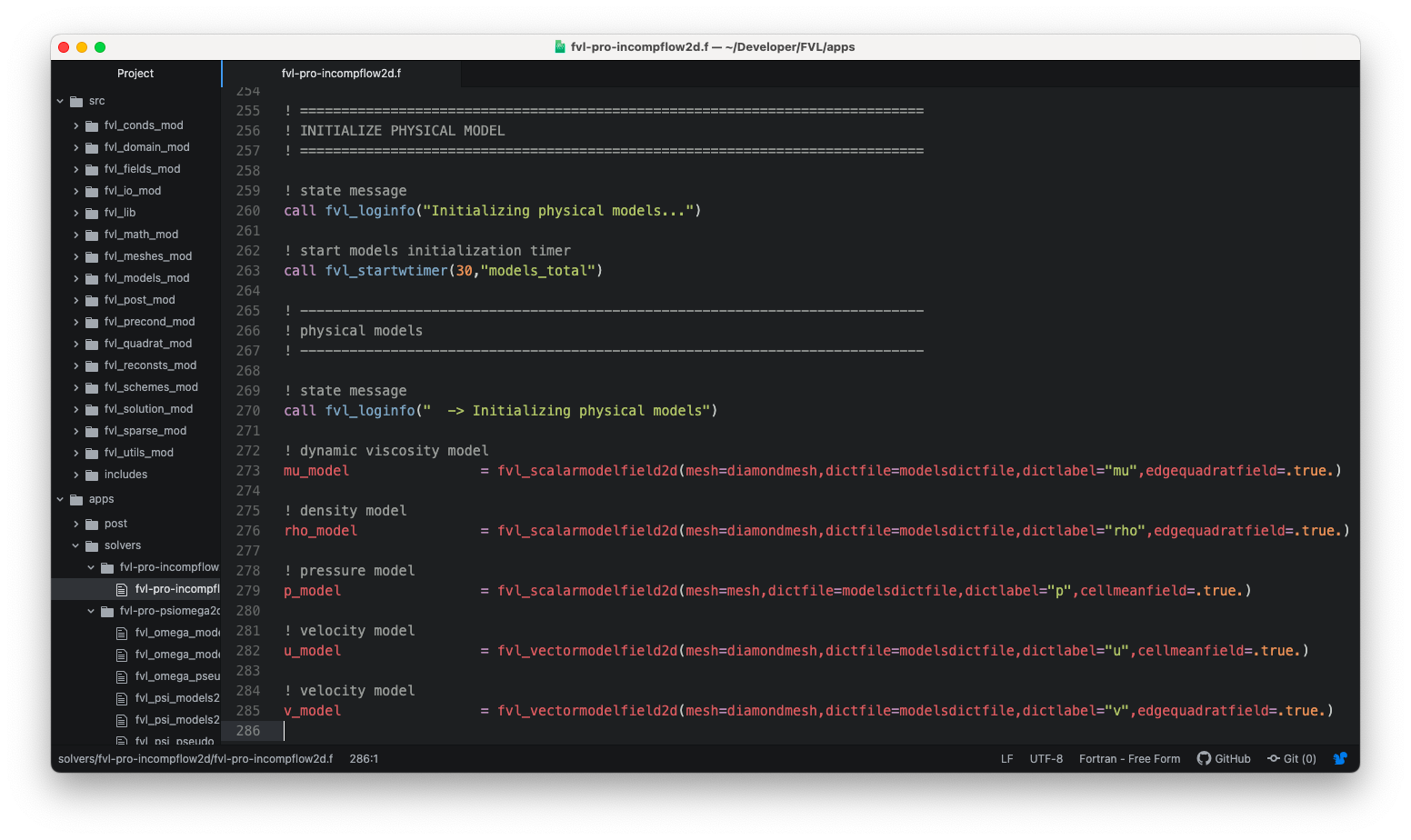1411x840 pixels.
Task: Click the solvers folder icon
Action: tap(92, 545)
